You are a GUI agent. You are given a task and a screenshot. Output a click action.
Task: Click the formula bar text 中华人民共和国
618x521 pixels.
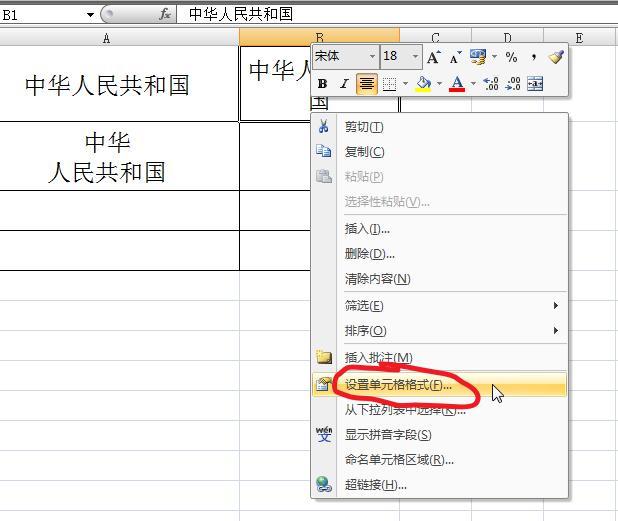[x=241, y=14]
